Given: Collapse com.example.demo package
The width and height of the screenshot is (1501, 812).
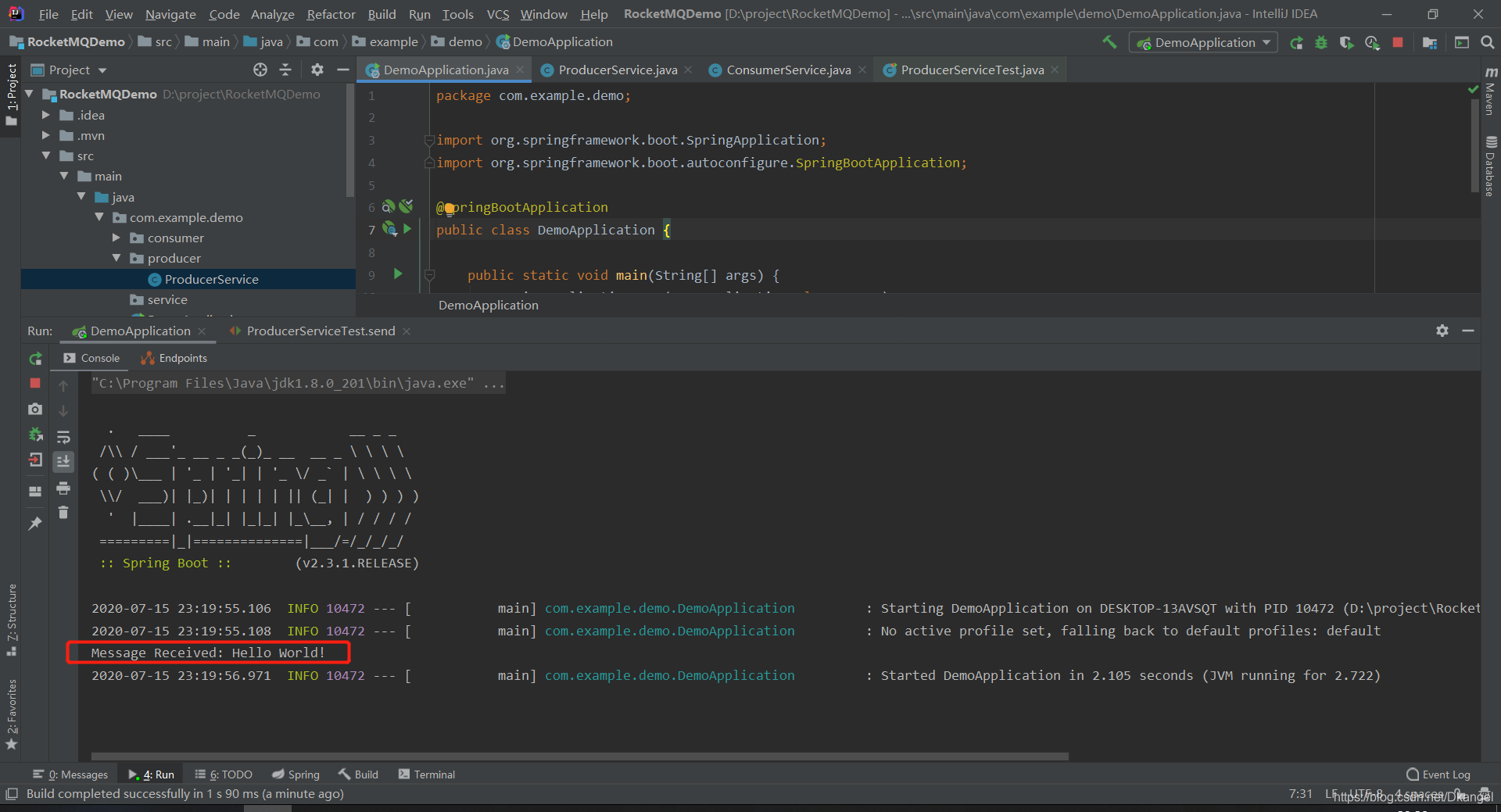Looking at the screenshot, I should [x=99, y=217].
